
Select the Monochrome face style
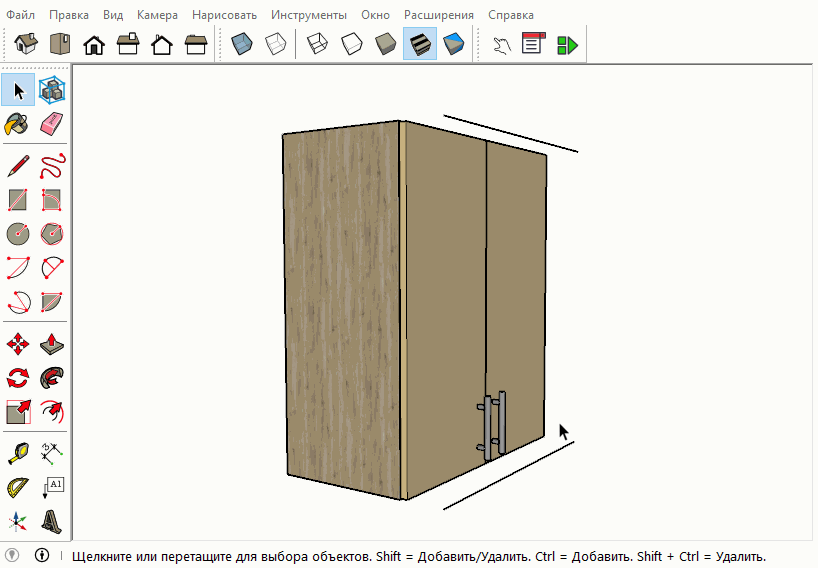pos(453,44)
